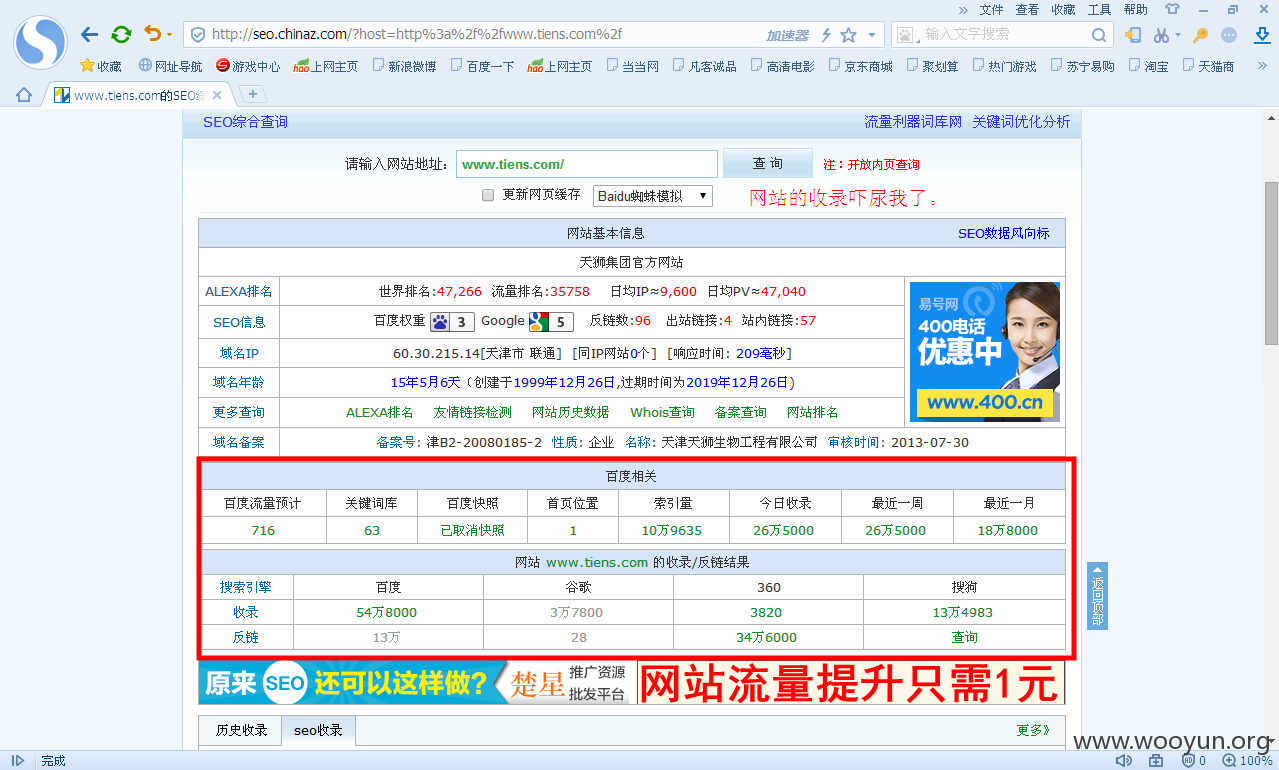Click the lightning accelerator icon
This screenshot has height=770, width=1279.
[827, 35]
